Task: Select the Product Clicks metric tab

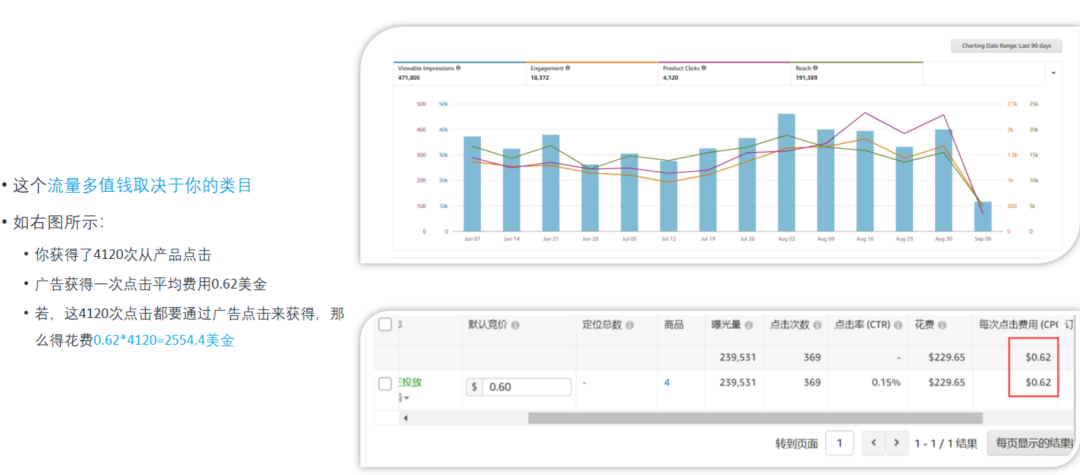Action: point(725,73)
